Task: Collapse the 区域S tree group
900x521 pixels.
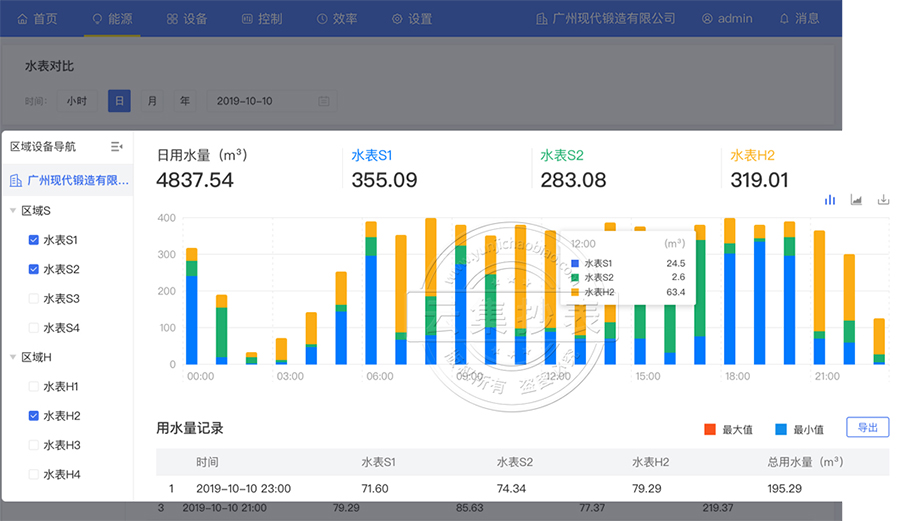Action: [13, 211]
